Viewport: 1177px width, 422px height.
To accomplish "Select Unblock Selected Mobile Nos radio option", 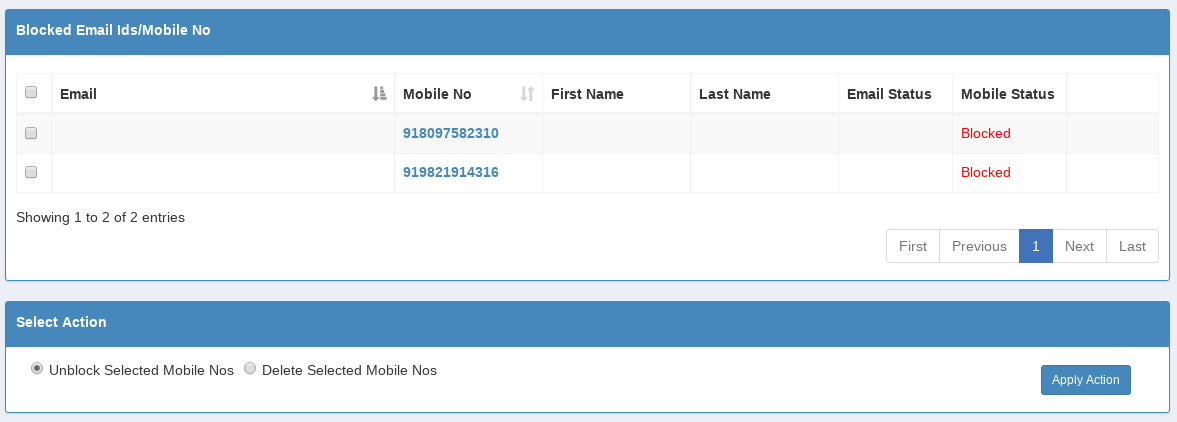I will point(37,368).
